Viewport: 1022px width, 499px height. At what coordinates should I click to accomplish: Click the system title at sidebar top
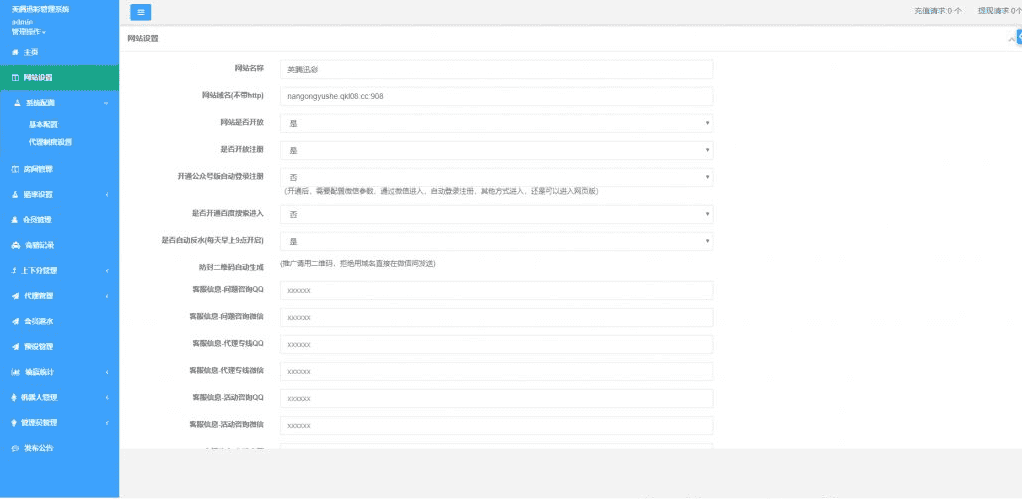40,10
